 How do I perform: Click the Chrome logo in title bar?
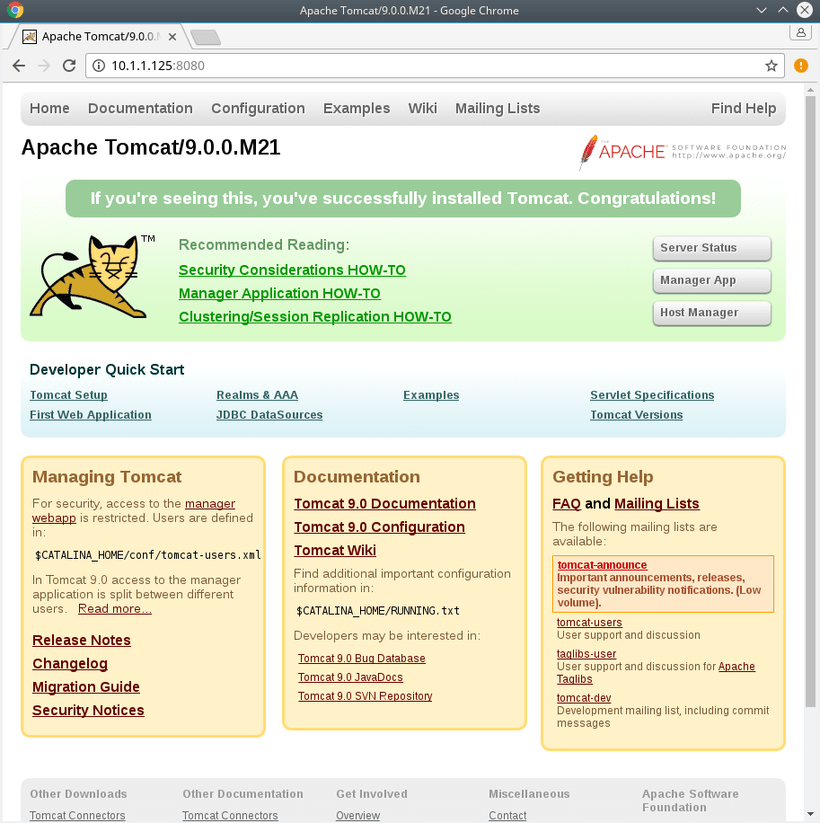coord(15,10)
